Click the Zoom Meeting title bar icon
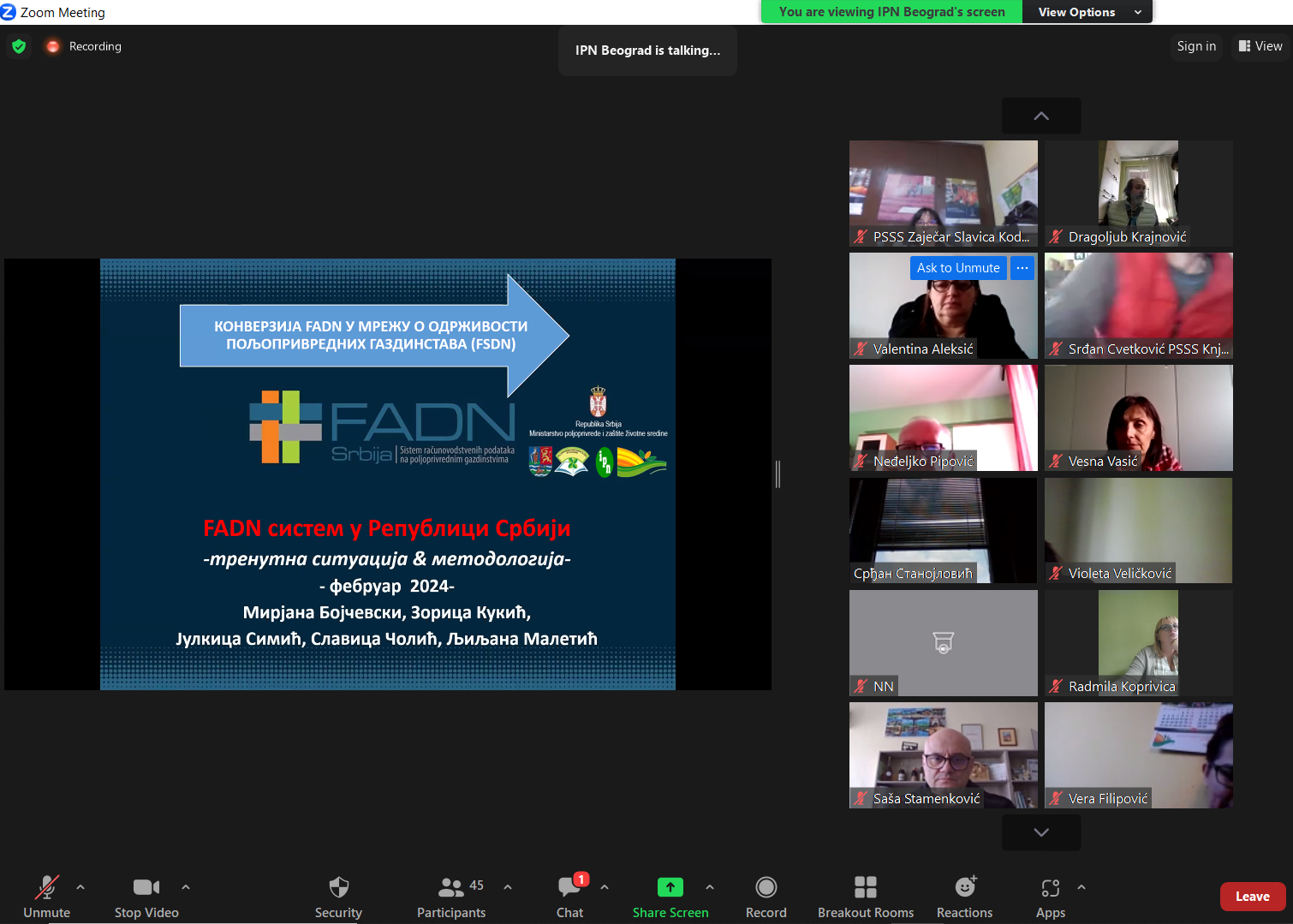 point(9,12)
